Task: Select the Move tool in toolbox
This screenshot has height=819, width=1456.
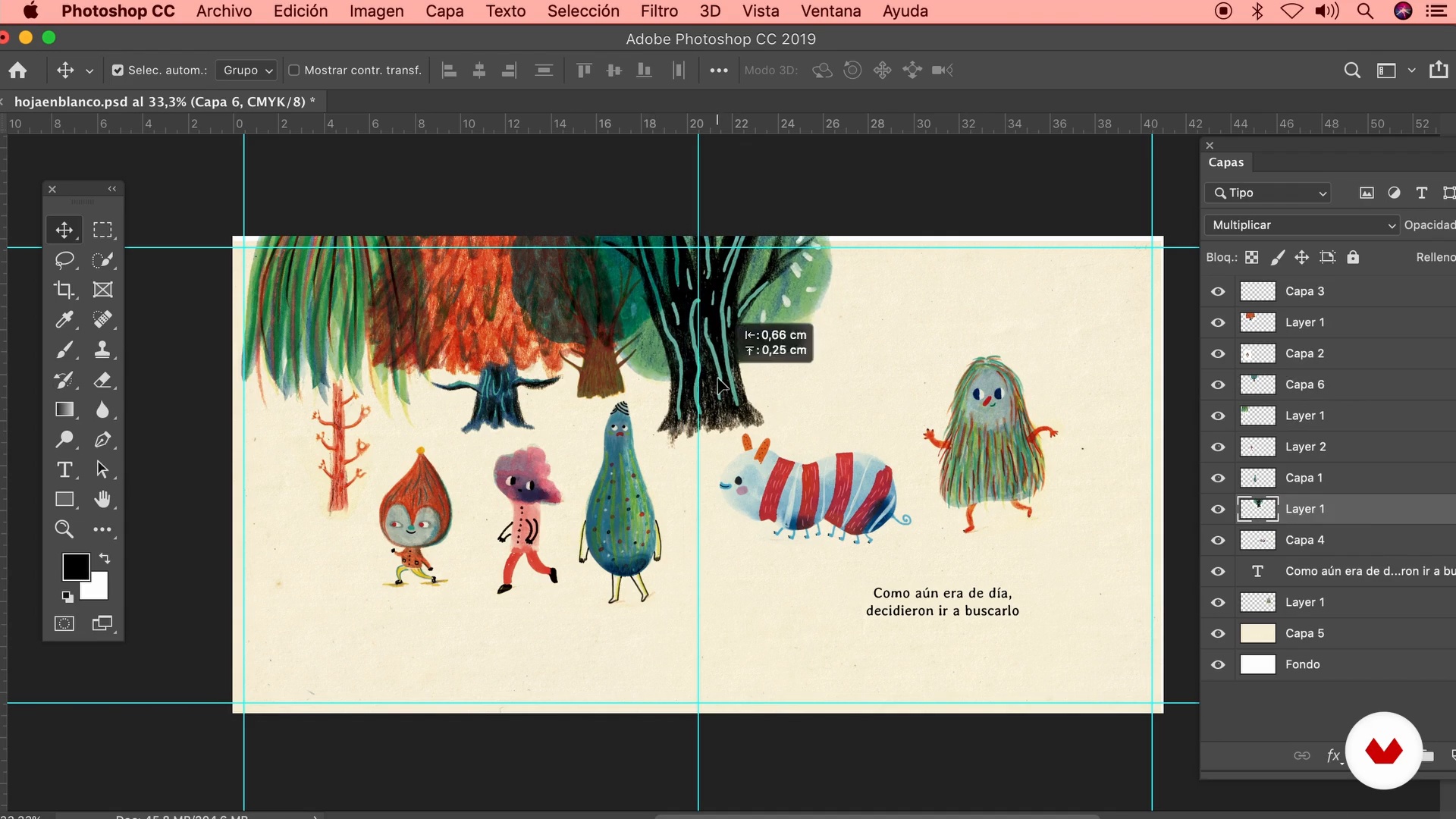Action: click(x=64, y=230)
